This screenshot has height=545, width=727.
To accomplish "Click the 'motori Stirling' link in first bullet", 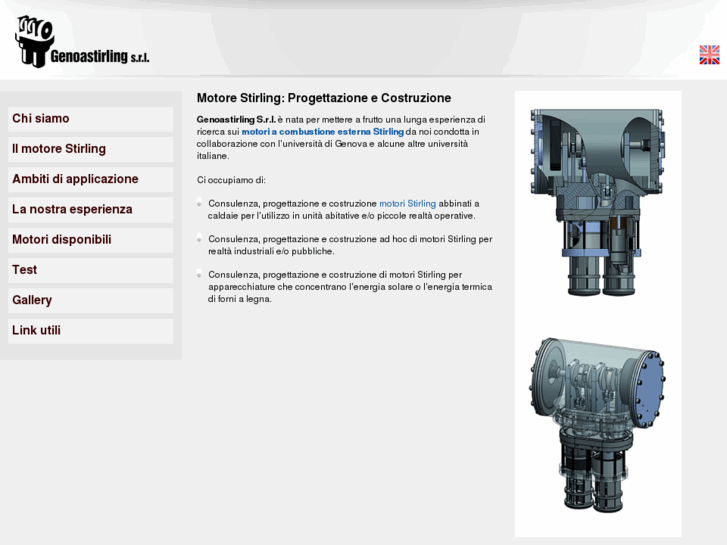I will (x=408, y=204).
